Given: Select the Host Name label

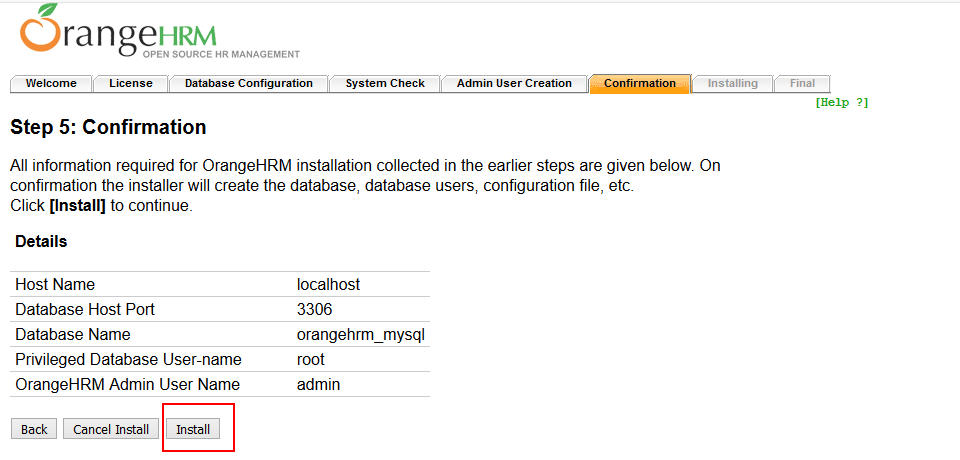Looking at the screenshot, I should pyautogui.click(x=55, y=284).
